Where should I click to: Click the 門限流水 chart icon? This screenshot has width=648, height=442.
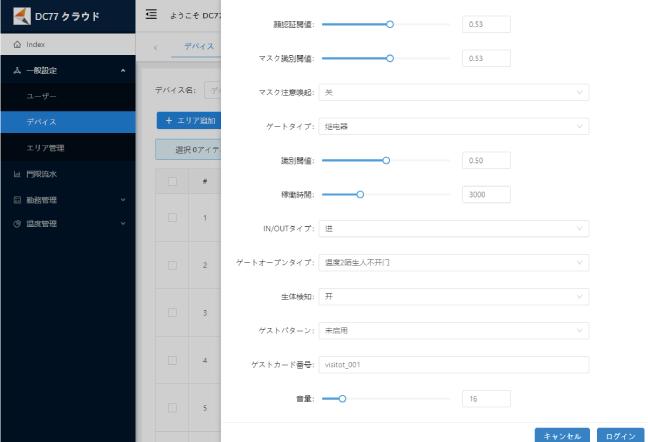coord(17,174)
